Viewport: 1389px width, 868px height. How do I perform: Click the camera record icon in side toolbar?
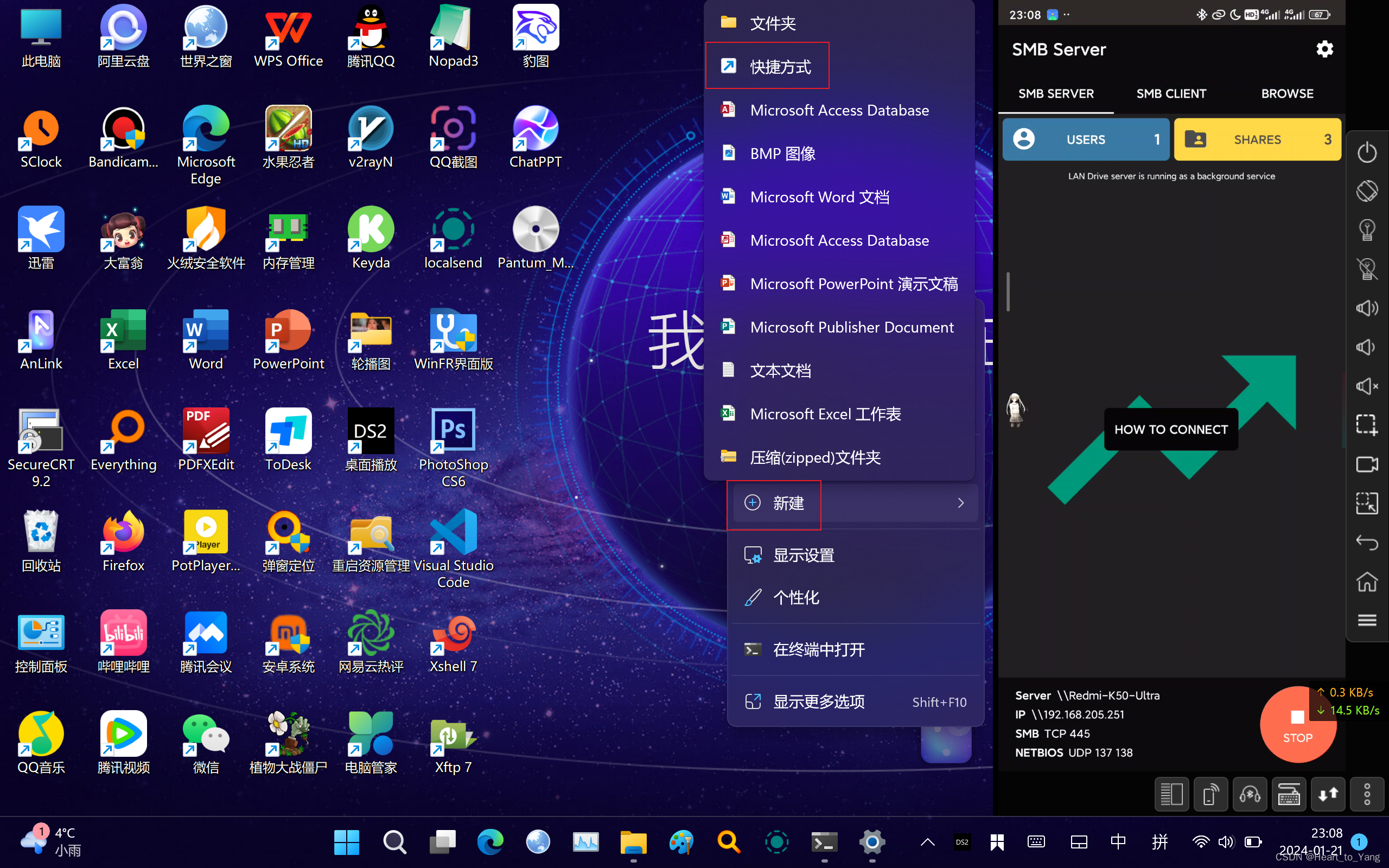(1367, 464)
